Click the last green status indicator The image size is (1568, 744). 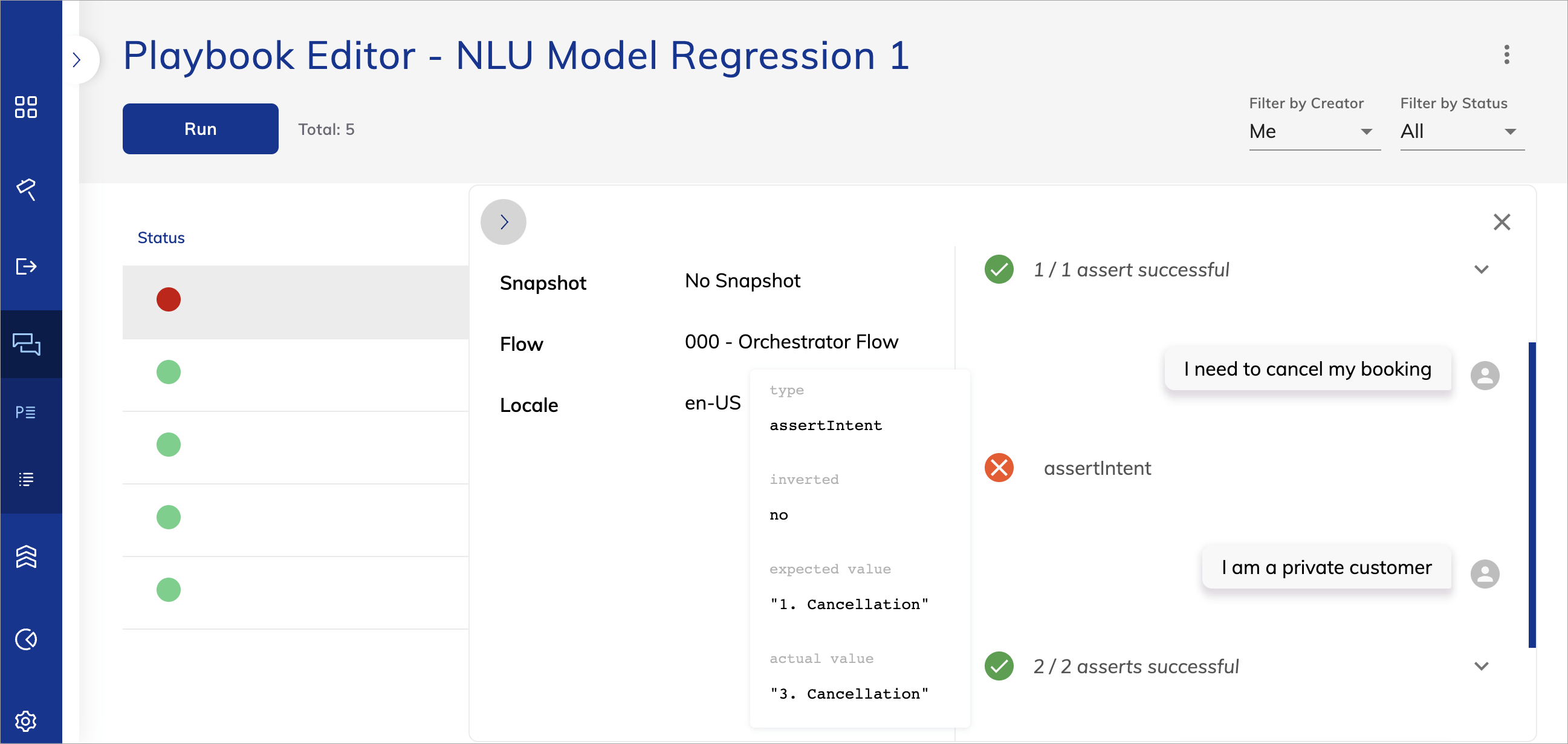point(169,589)
